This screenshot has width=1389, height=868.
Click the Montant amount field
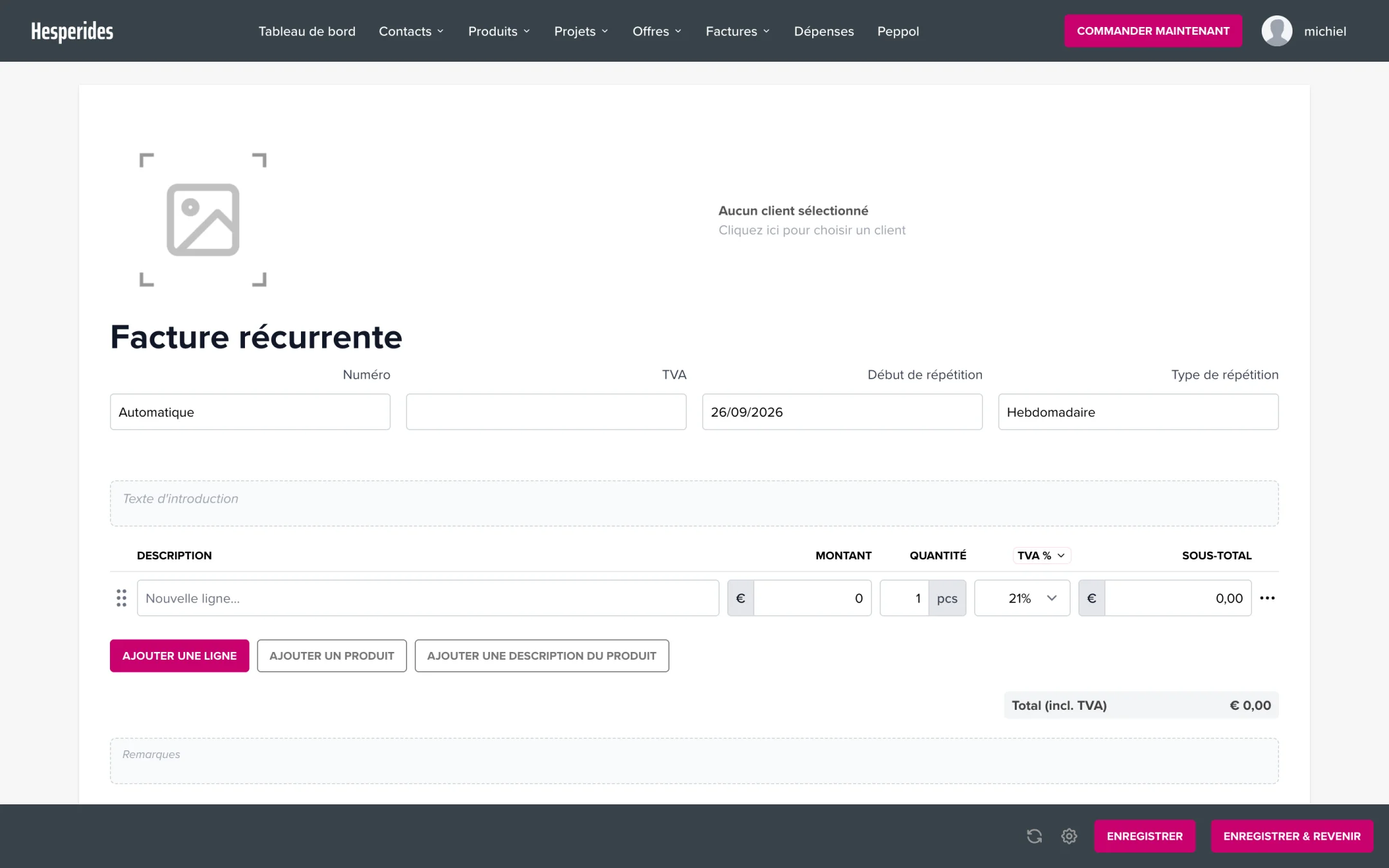point(812,598)
